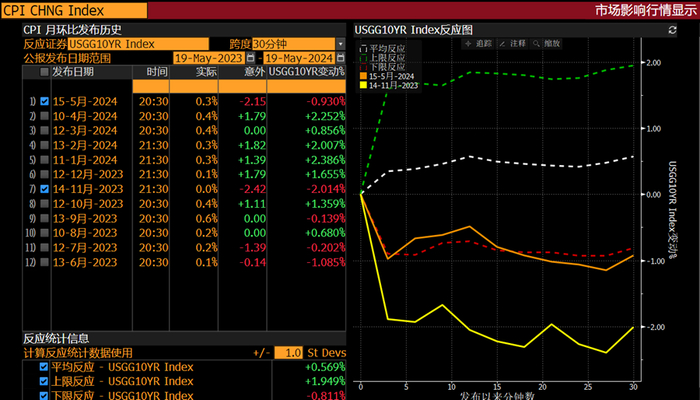
Task: Click the chart refresh icon
Action: pyautogui.click(x=674, y=31)
